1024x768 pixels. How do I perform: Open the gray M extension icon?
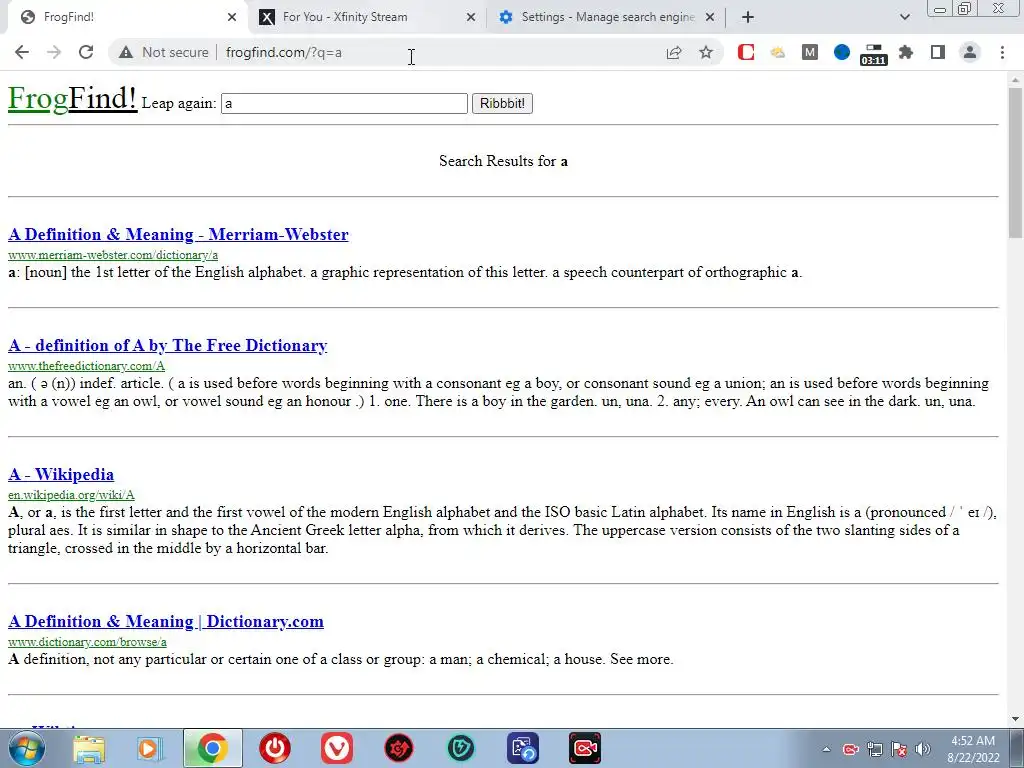pos(810,52)
